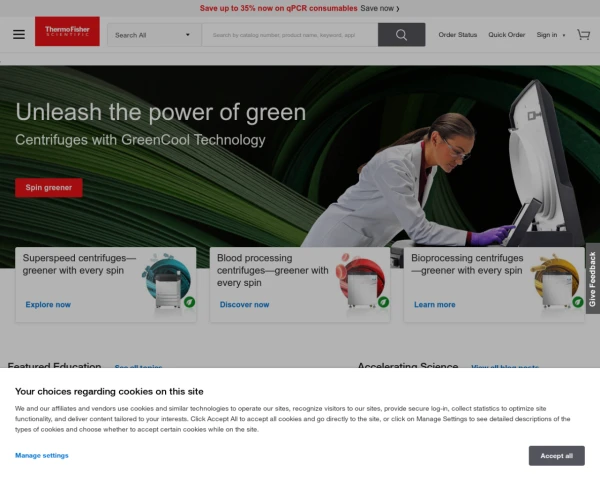Screen dimensions: 600x480
Task: Open the shopping cart icon
Action: tap(584, 35)
